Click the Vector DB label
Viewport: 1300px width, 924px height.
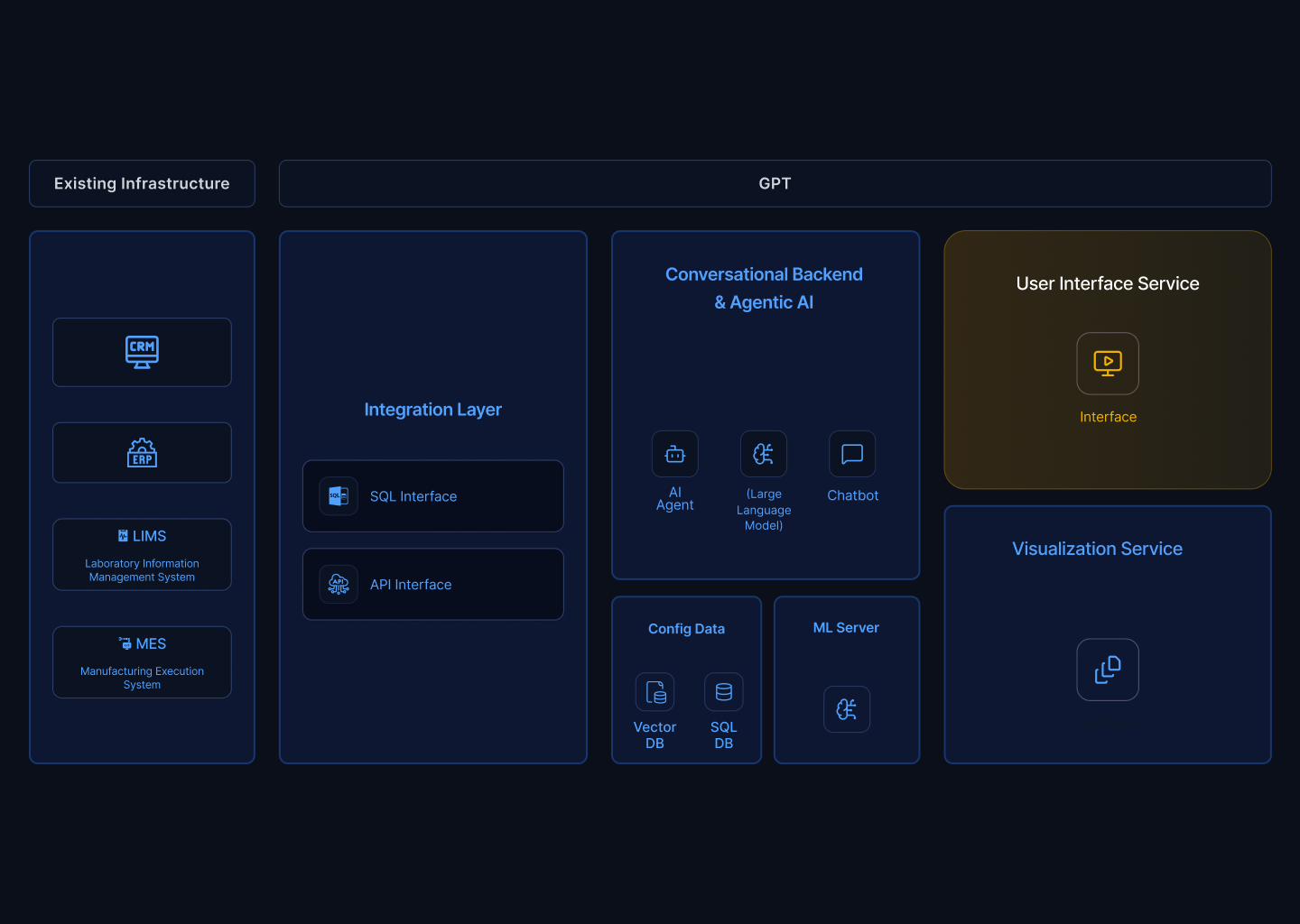[x=655, y=735]
